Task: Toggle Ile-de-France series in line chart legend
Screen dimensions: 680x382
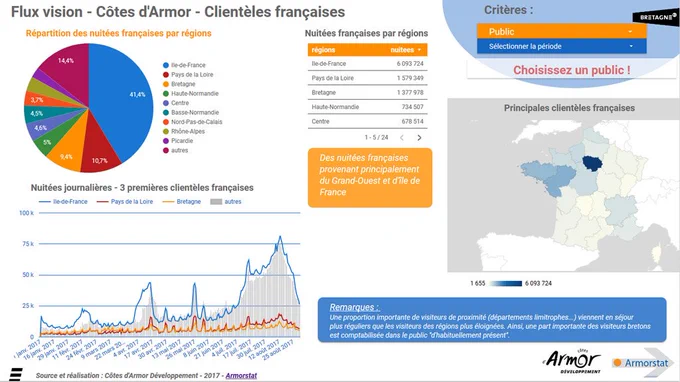Action: [x=63, y=202]
